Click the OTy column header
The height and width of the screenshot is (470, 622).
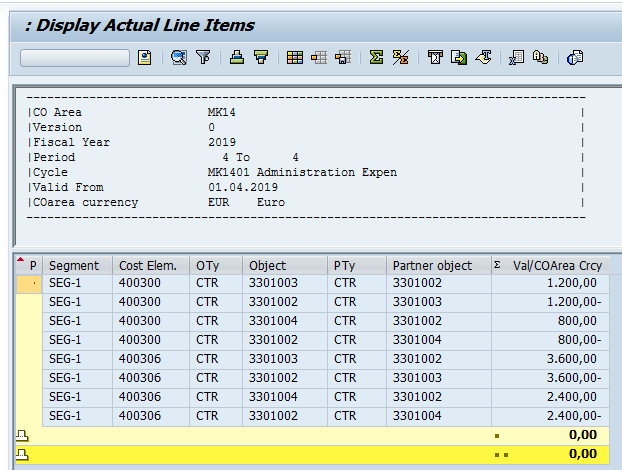click(x=216, y=265)
